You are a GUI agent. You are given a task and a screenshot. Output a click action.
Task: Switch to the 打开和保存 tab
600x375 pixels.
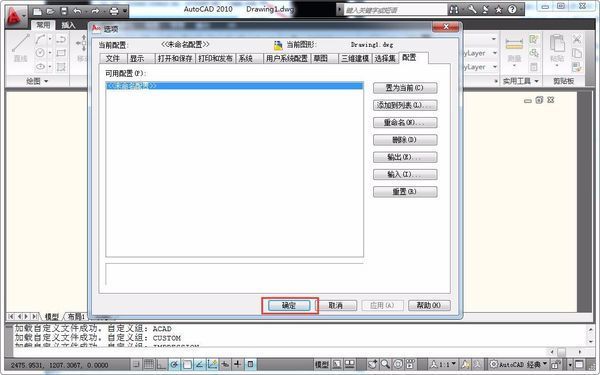click(175, 59)
